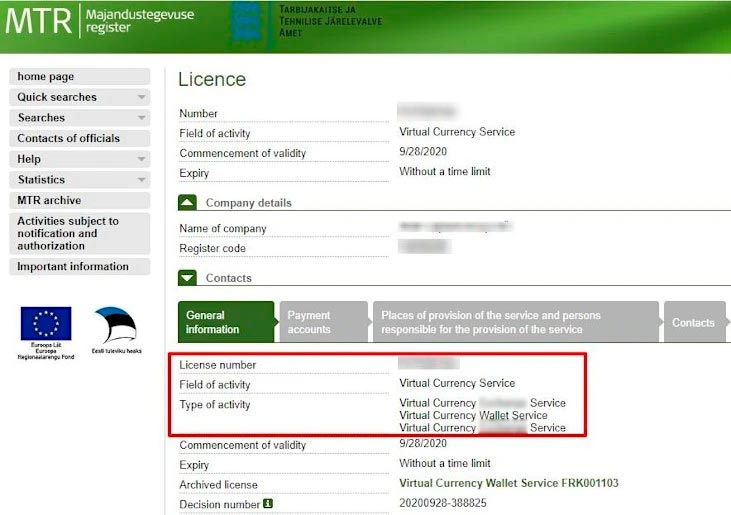Image resolution: width=731 pixels, height=515 pixels.
Task: Open the Important information page
Action: 73,267
